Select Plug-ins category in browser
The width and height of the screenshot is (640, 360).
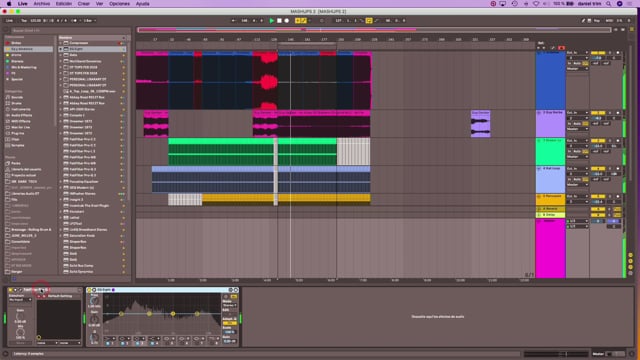pos(18,133)
